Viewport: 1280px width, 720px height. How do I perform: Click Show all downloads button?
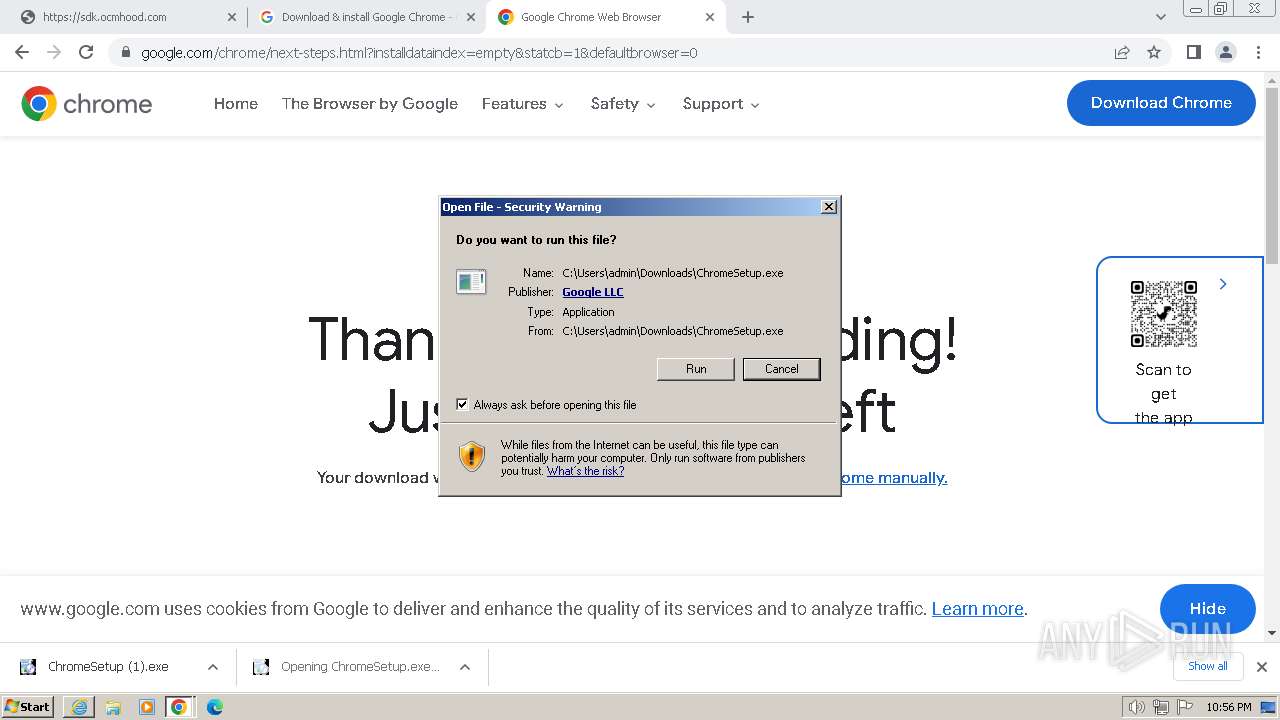(1208, 666)
